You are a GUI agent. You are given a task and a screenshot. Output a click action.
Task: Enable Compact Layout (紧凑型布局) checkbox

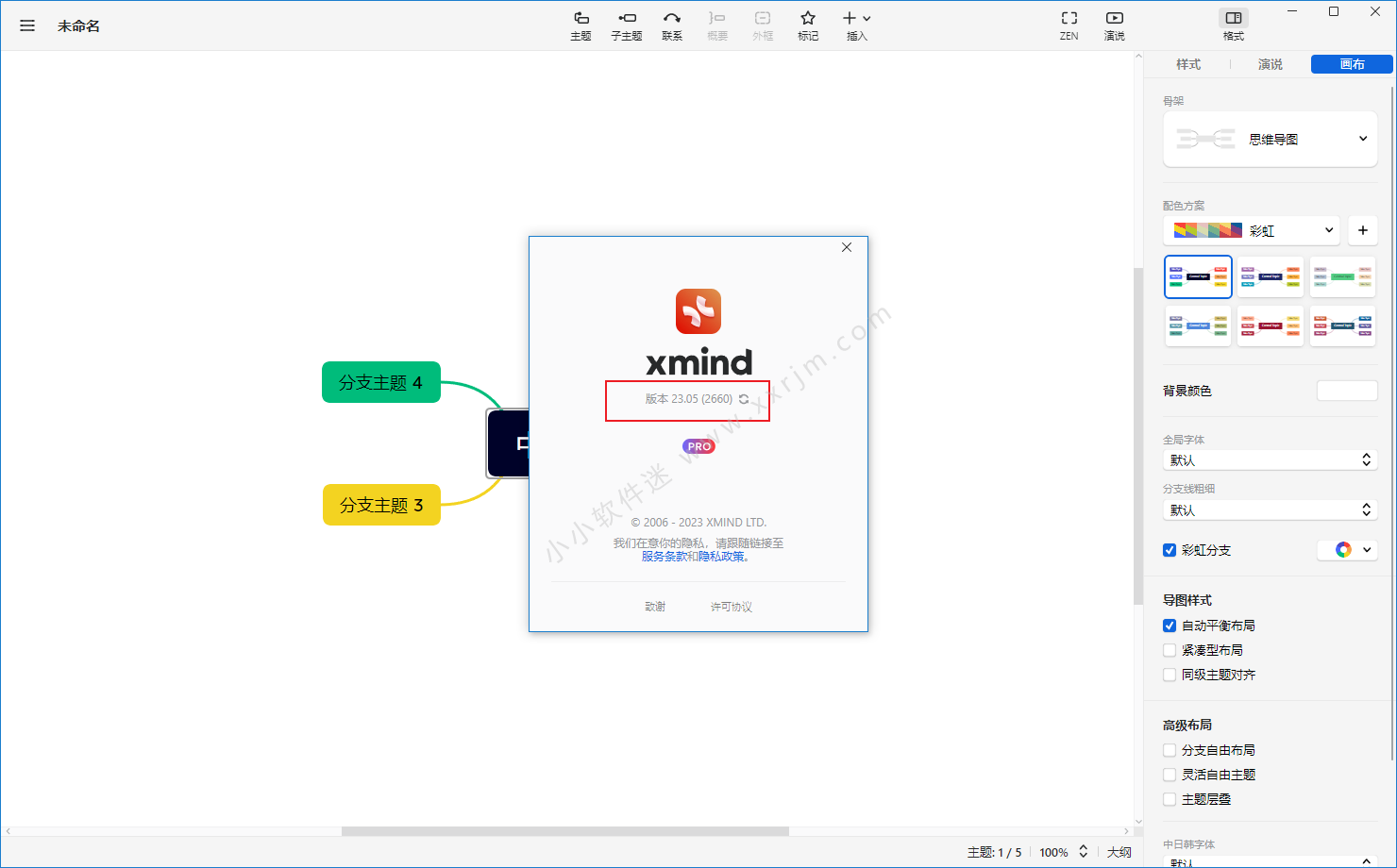point(1170,650)
